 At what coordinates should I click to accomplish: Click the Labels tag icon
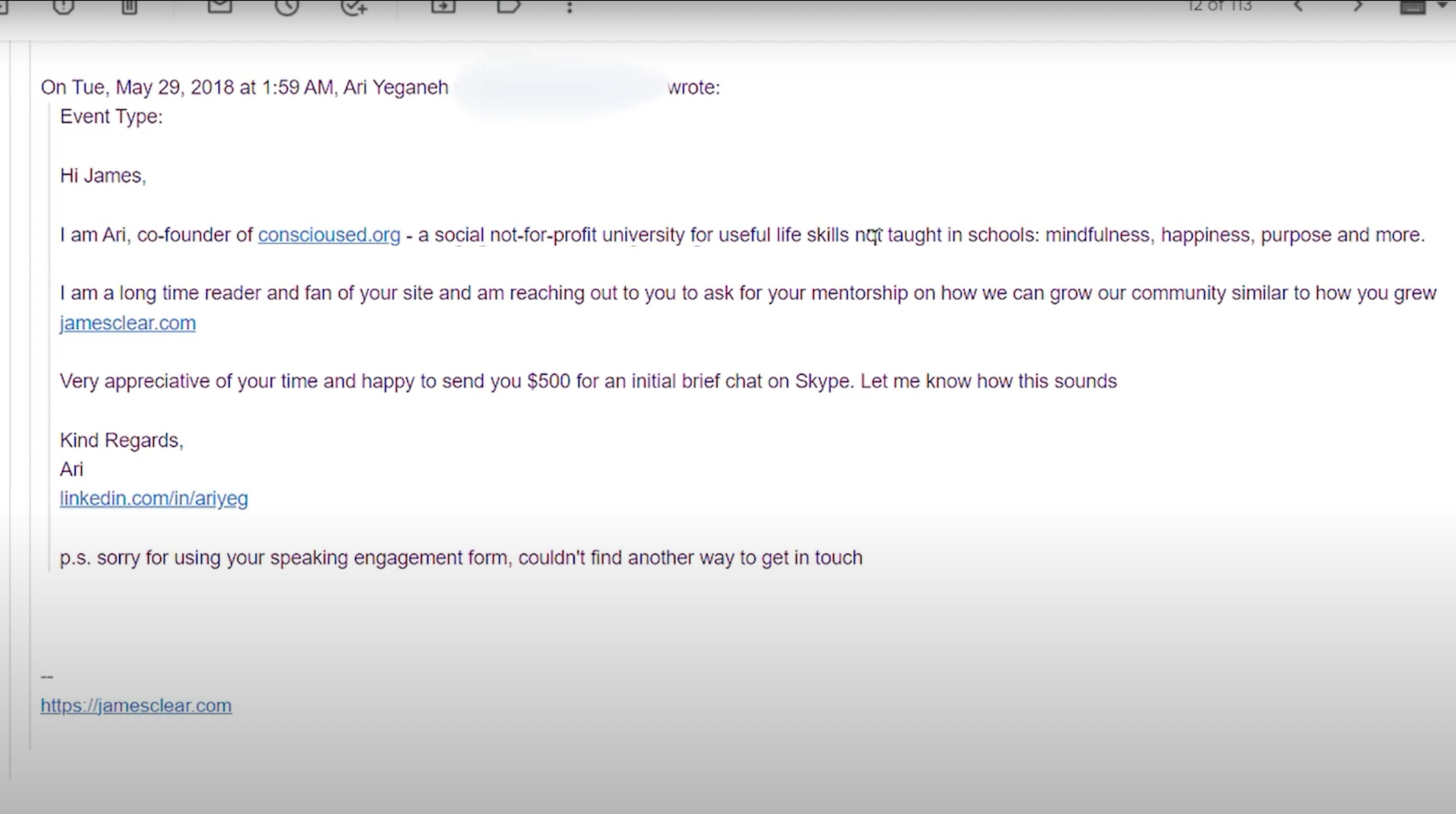[x=508, y=5]
